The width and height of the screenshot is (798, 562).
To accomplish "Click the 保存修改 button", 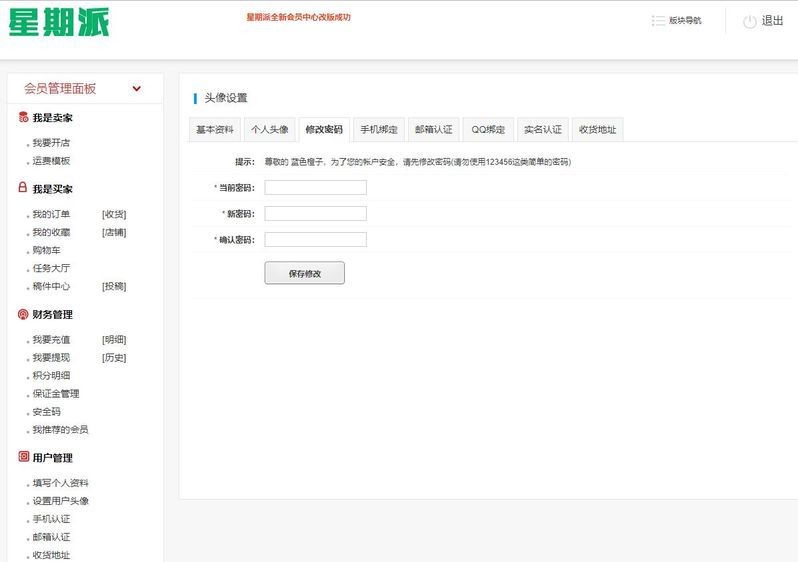I will (x=304, y=273).
